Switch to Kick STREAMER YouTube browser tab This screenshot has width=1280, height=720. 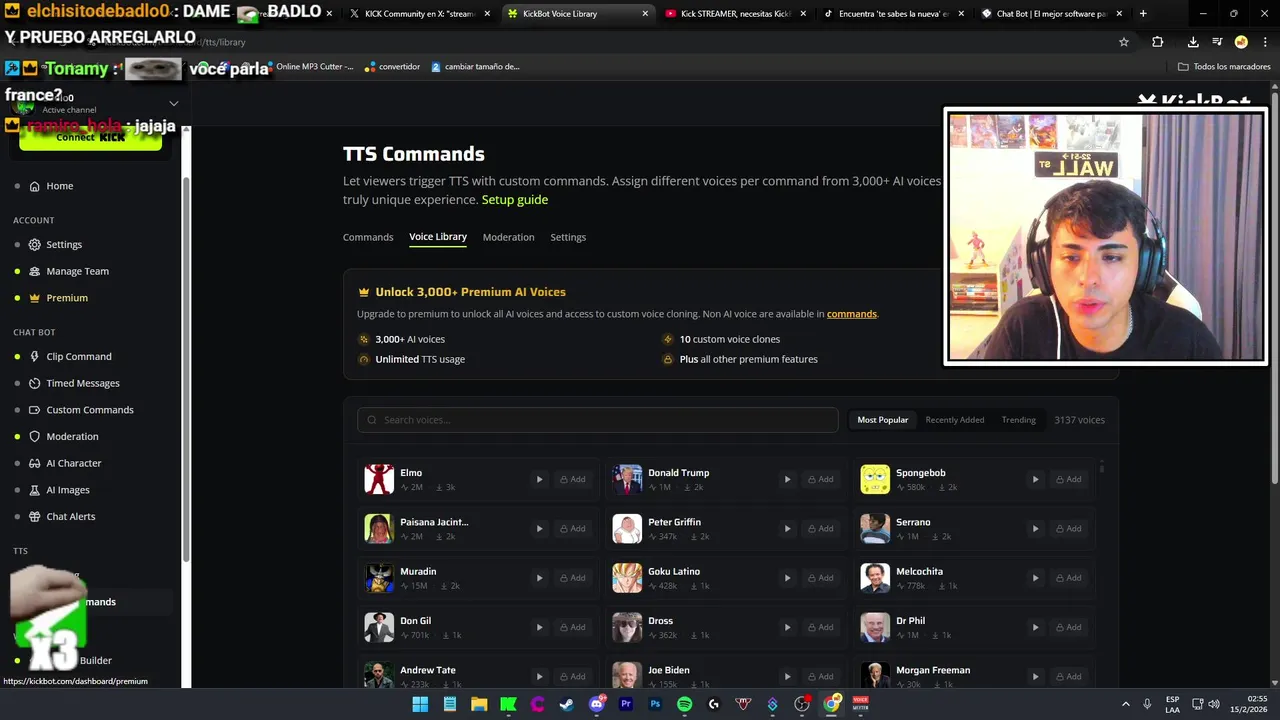pos(735,14)
